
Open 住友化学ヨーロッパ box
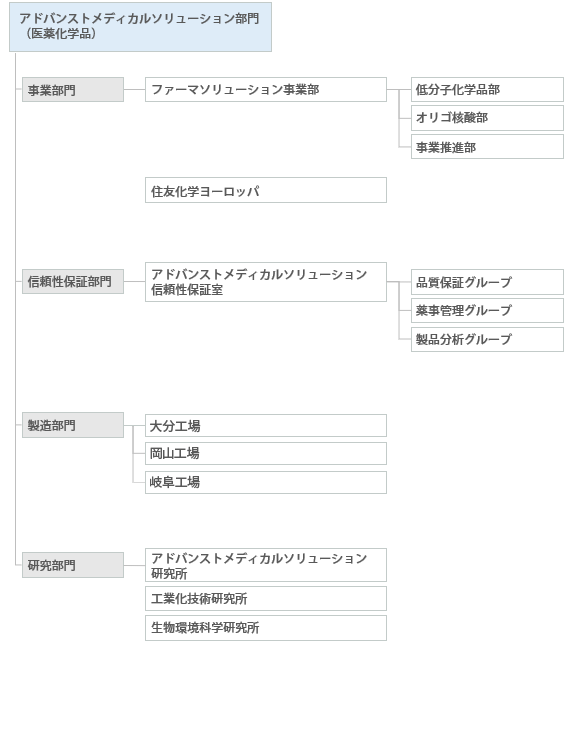click(266, 190)
